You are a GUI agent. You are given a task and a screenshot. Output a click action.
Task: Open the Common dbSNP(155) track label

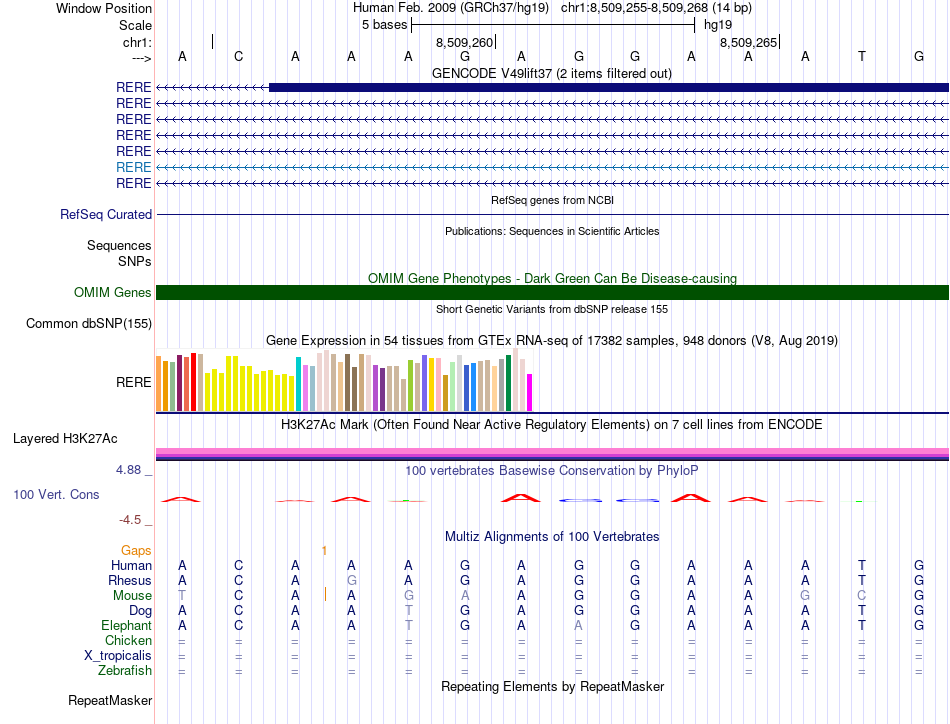88,324
